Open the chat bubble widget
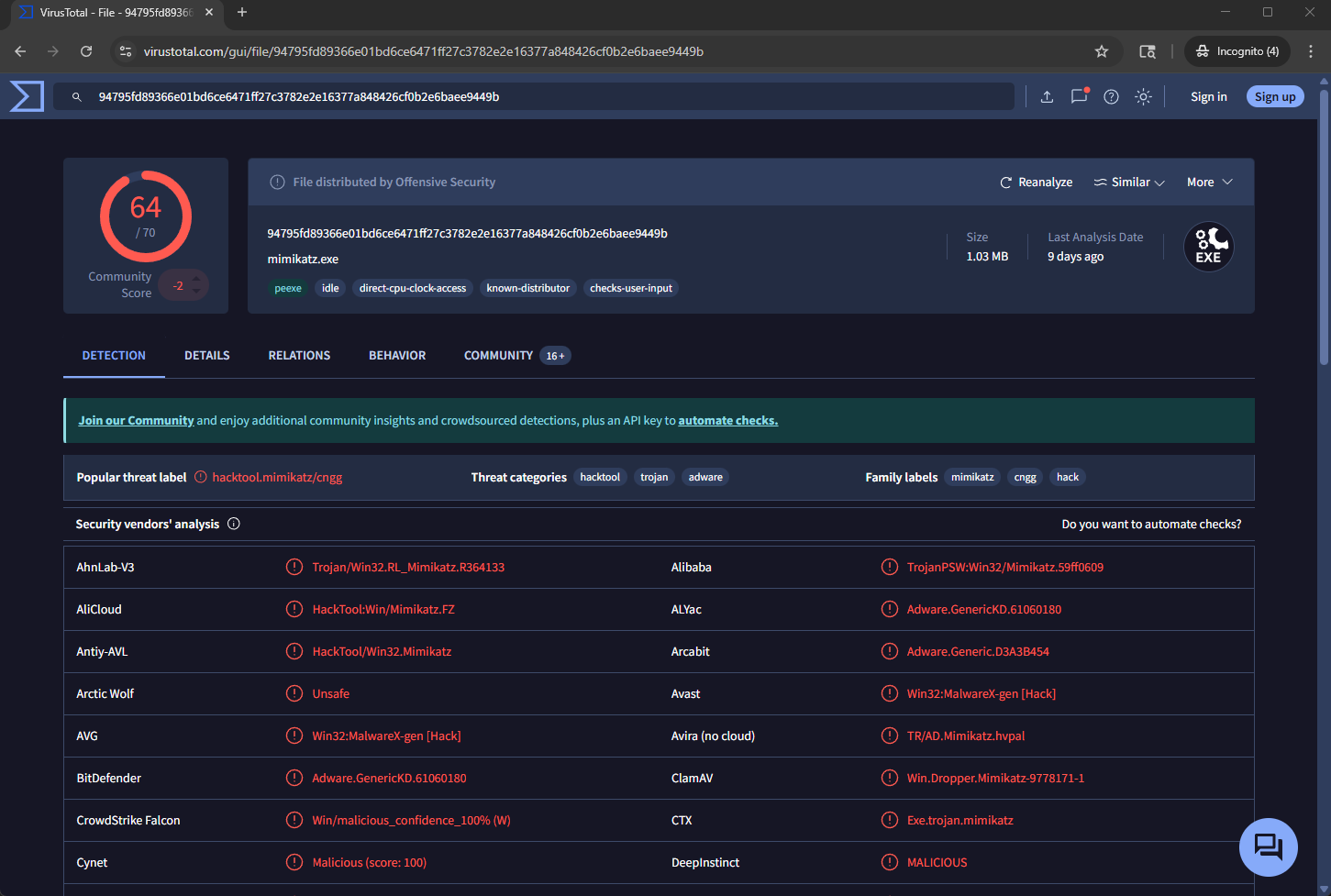1331x896 pixels. tap(1268, 846)
